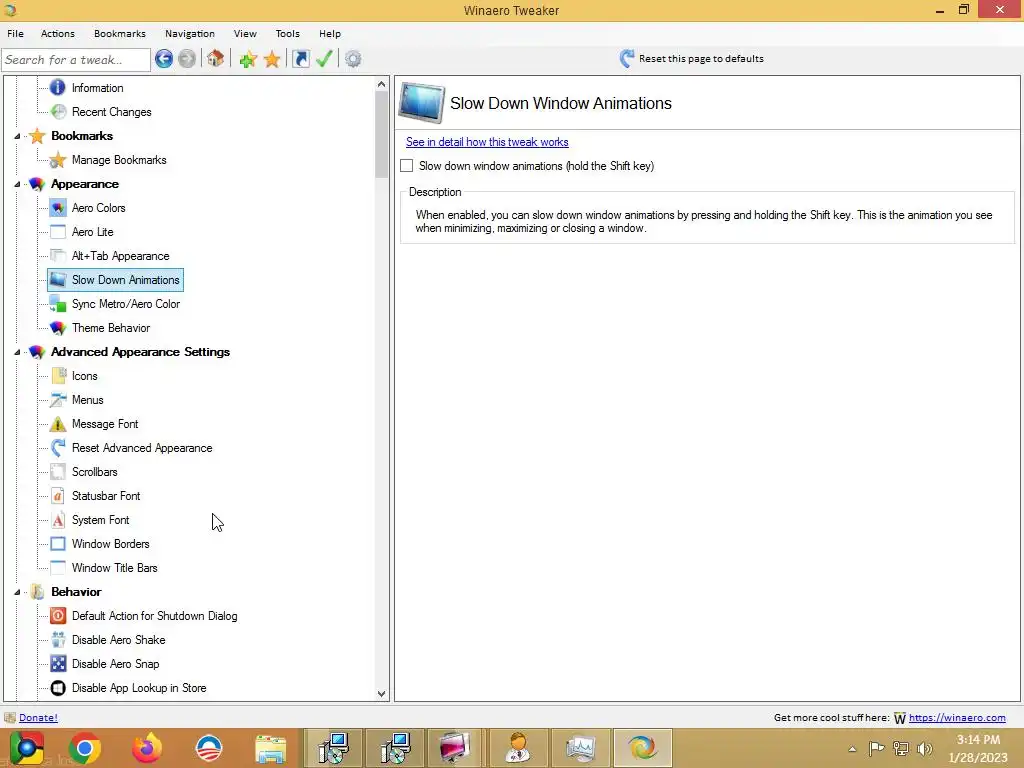Open the home page icon in toolbar
1024x768 pixels.
pos(216,59)
